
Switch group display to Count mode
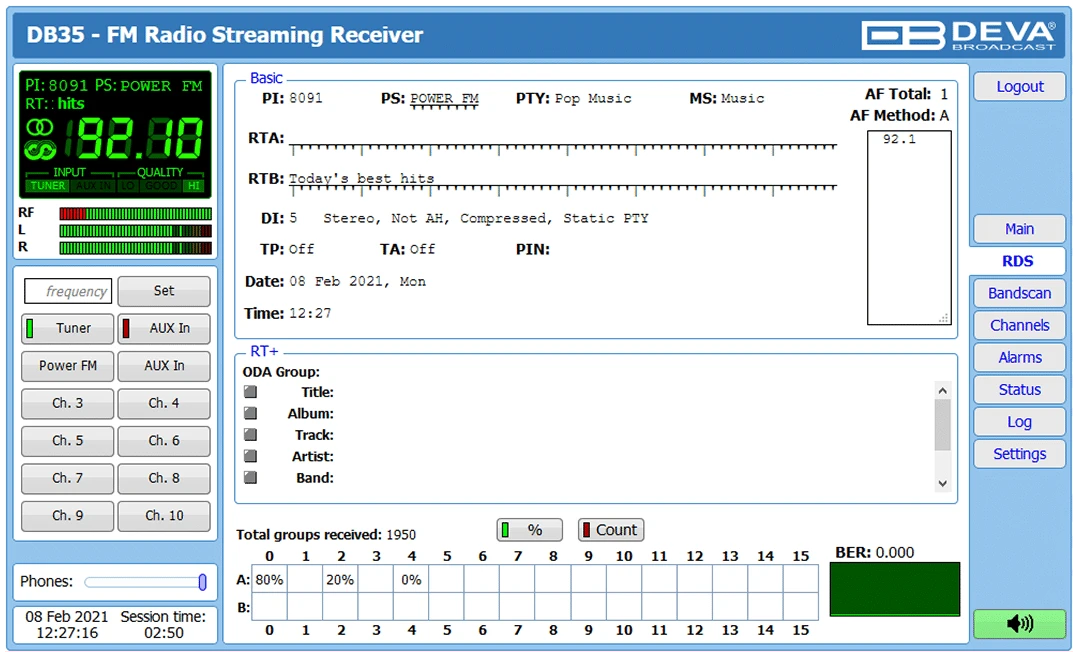coord(610,530)
